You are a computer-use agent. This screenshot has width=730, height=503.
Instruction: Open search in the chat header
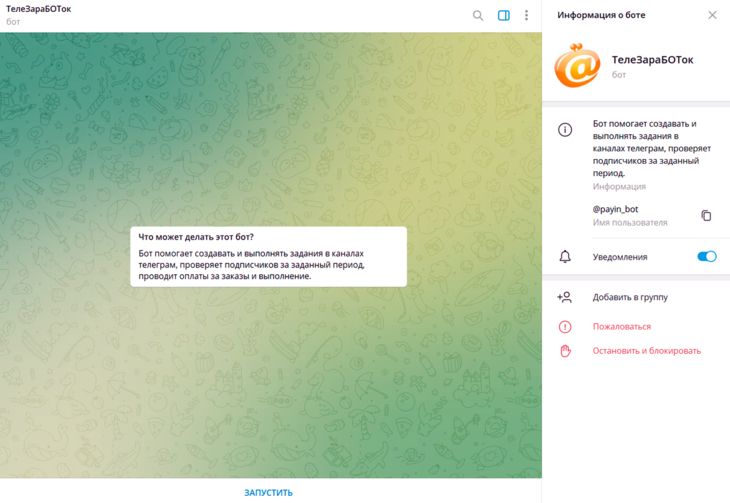coord(478,15)
